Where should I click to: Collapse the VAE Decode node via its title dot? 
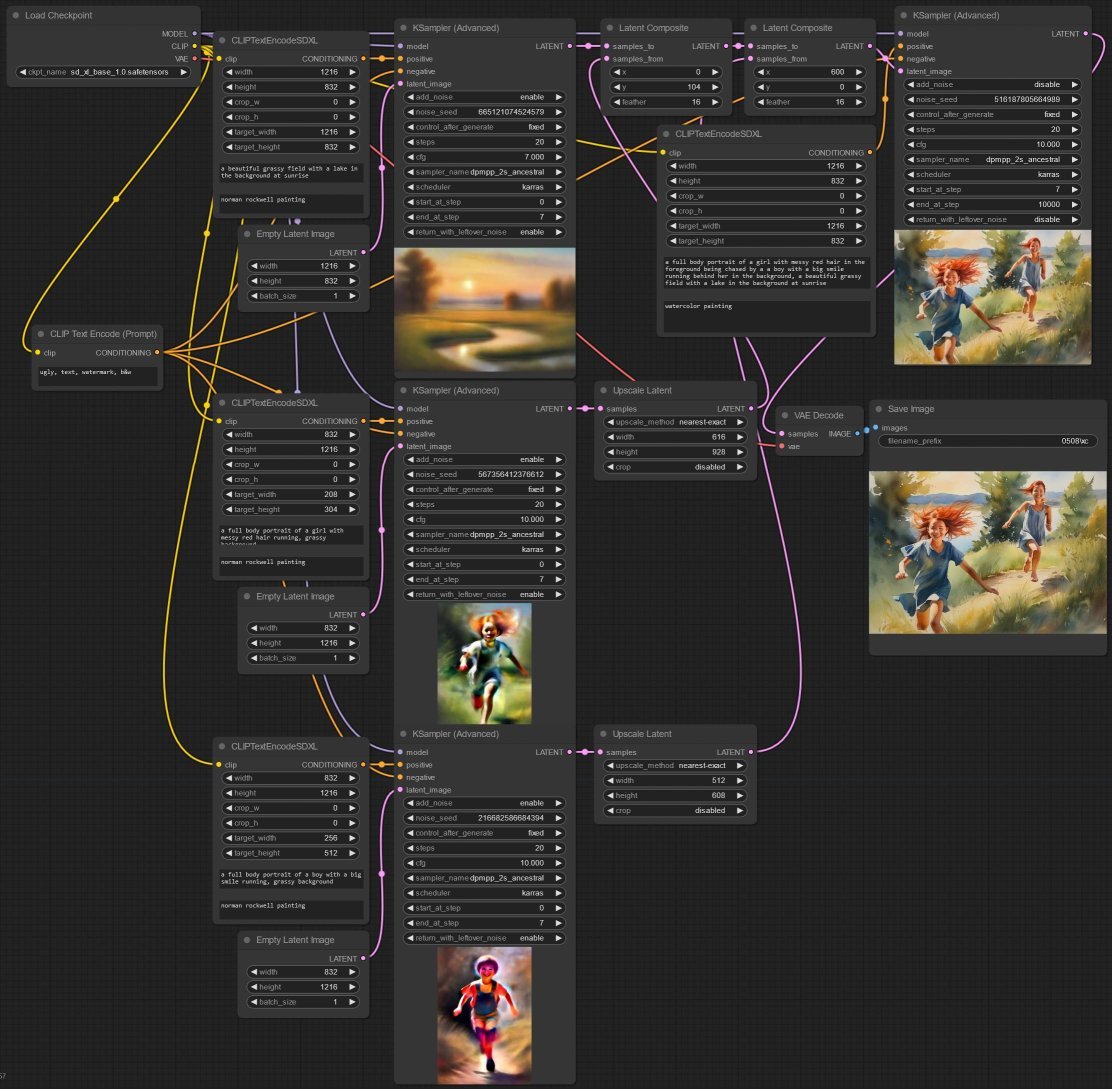pos(786,415)
